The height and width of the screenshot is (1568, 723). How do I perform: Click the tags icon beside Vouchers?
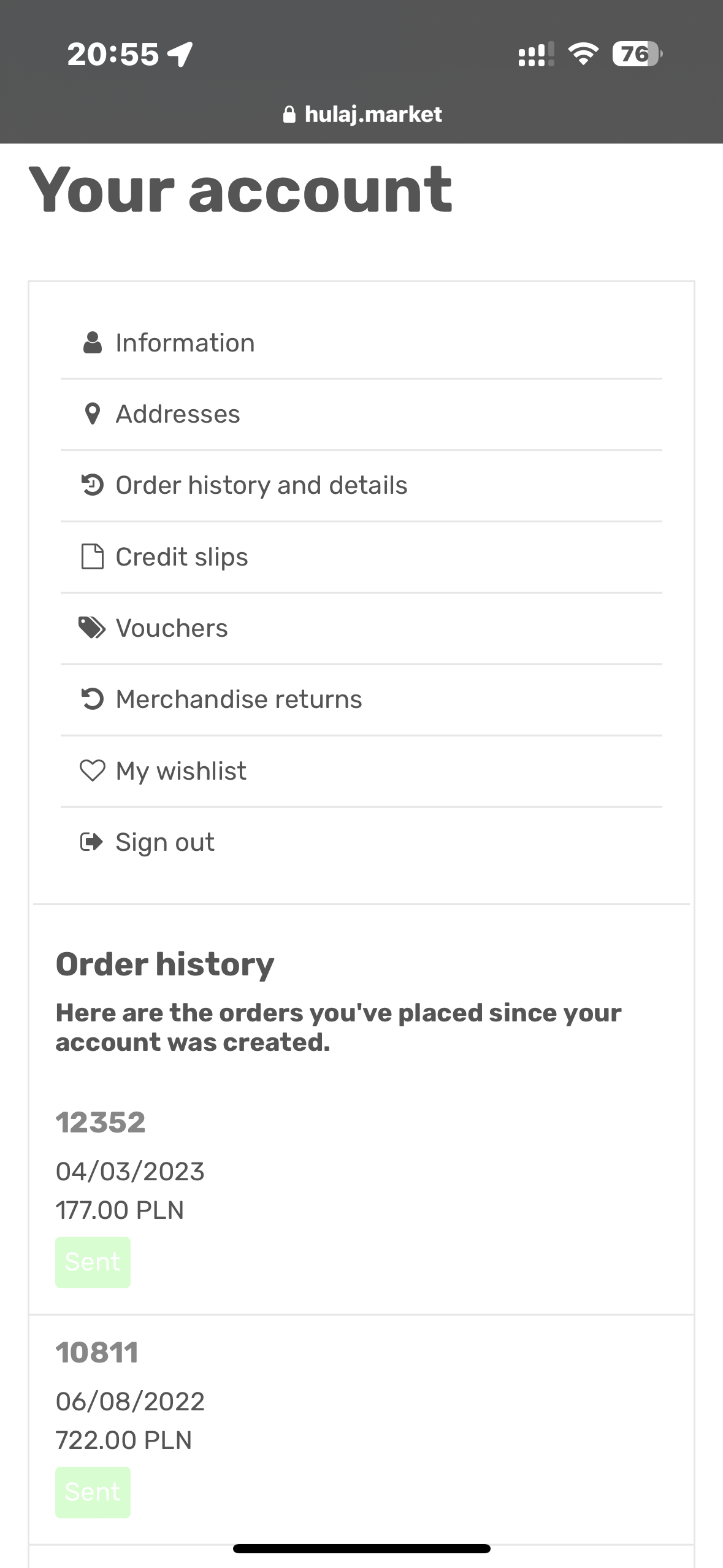pos(92,628)
